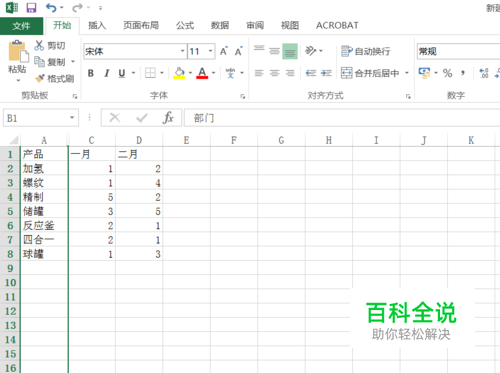Click the 文 phonetic guide icon

pos(230,73)
